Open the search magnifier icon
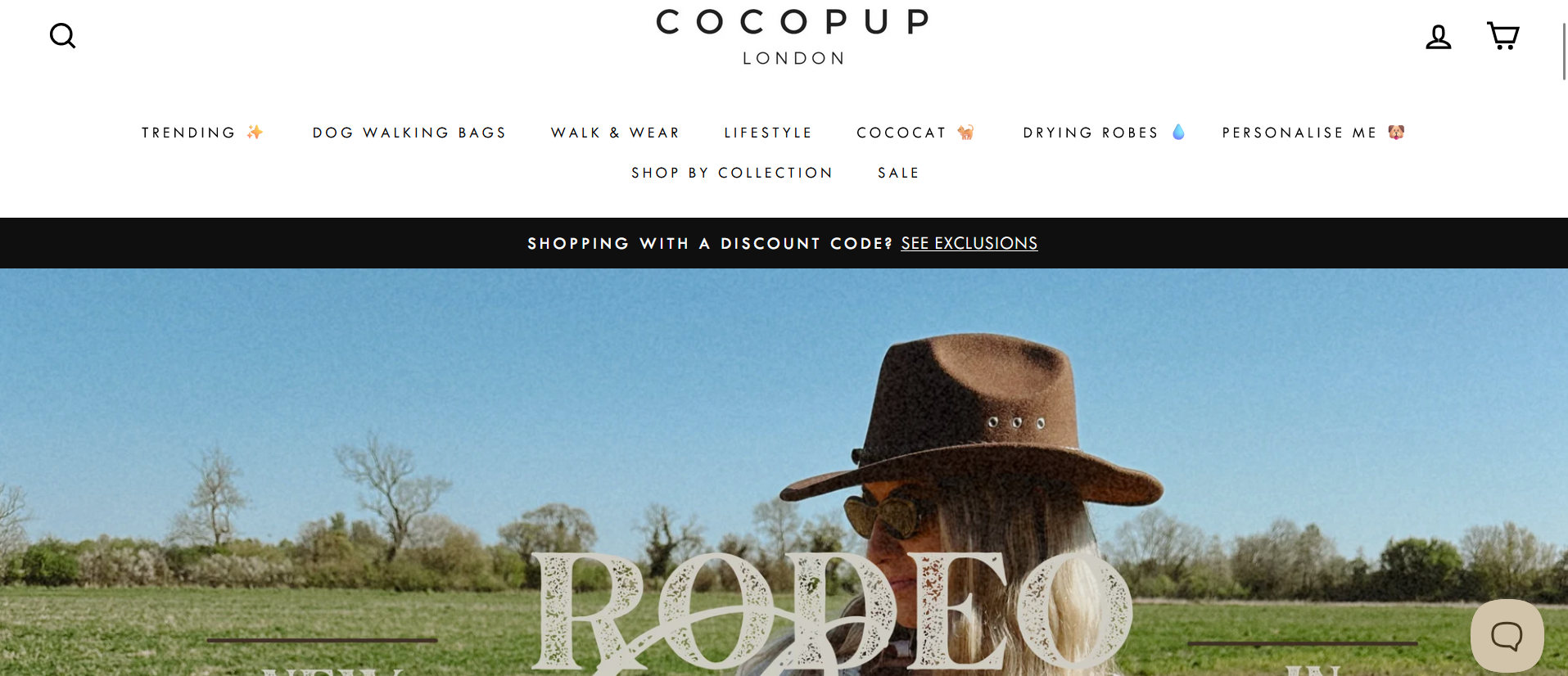 (62, 36)
